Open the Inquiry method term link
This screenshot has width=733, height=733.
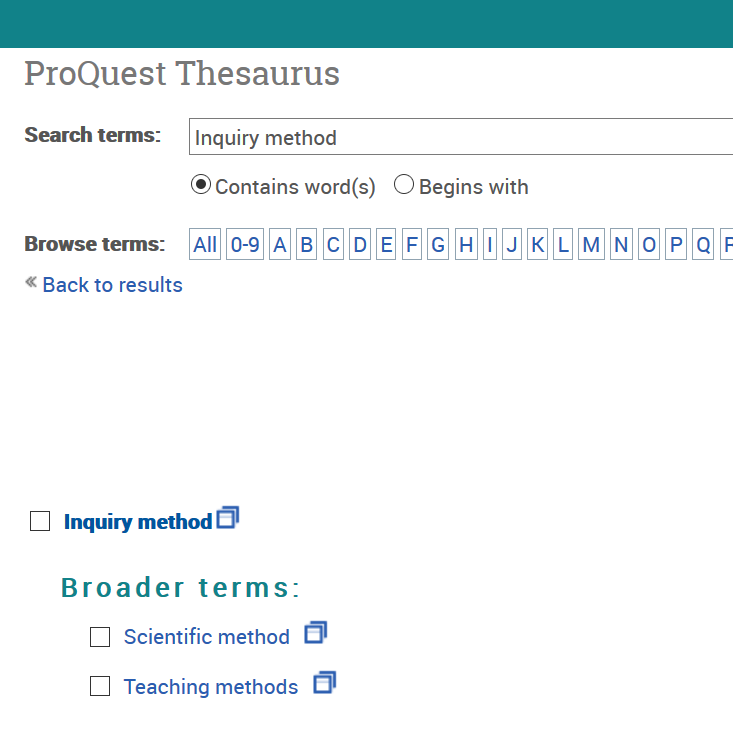point(138,522)
